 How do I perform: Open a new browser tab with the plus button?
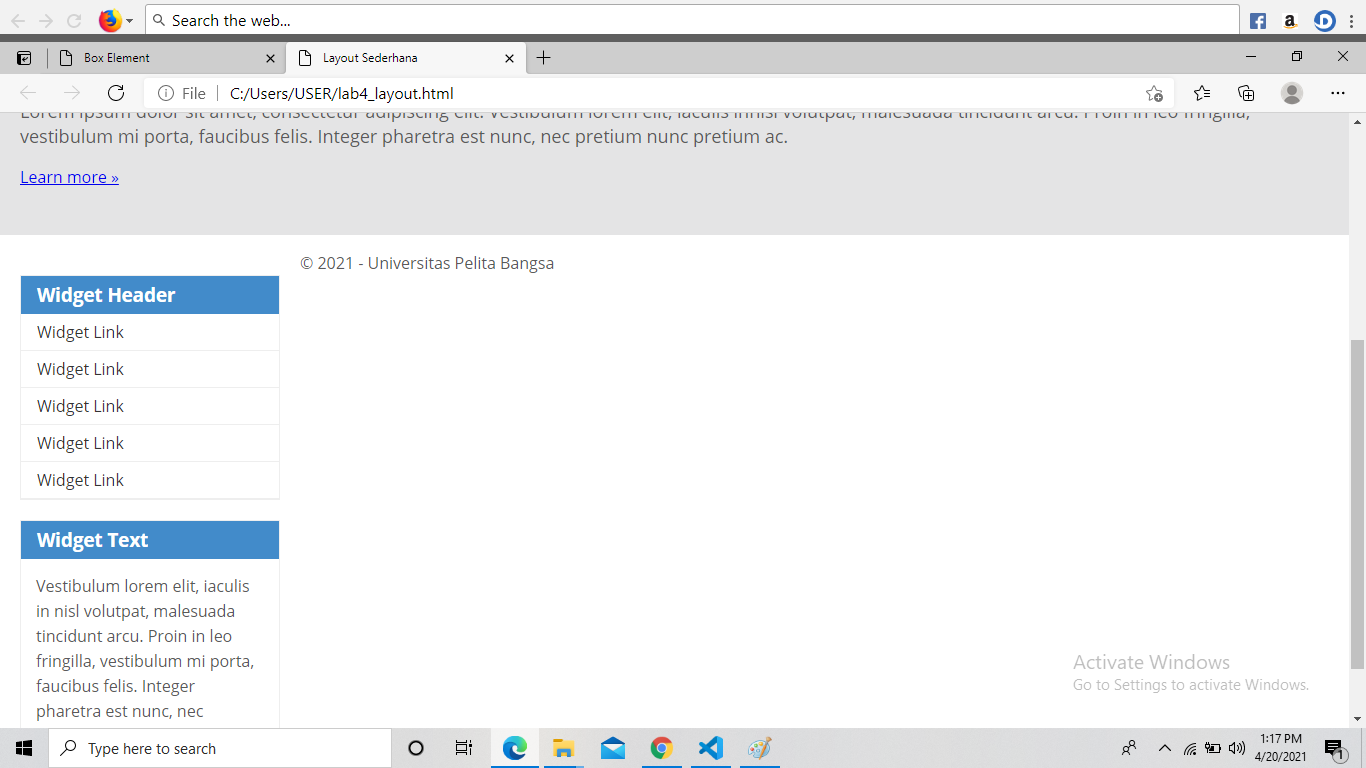coord(544,58)
